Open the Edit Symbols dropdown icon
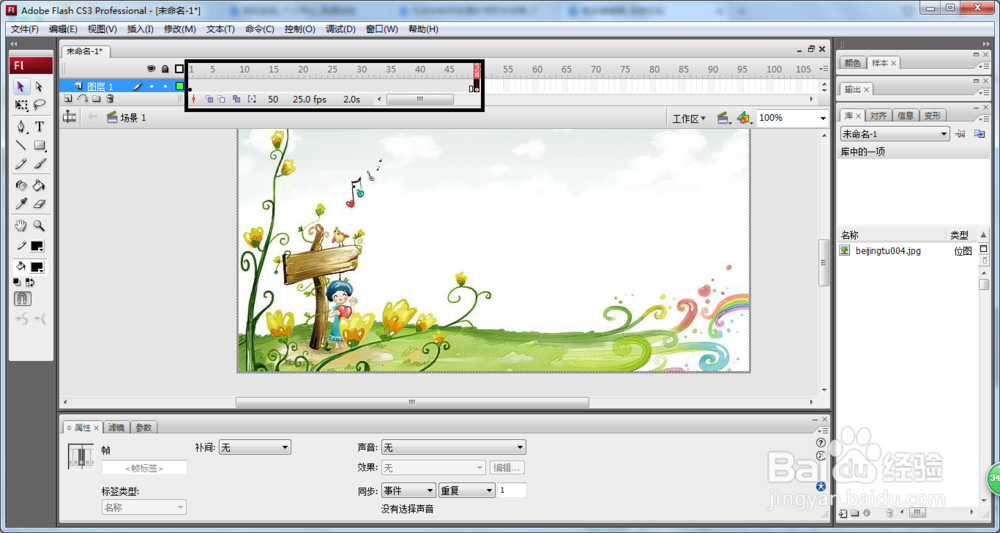 pyautogui.click(x=744, y=118)
